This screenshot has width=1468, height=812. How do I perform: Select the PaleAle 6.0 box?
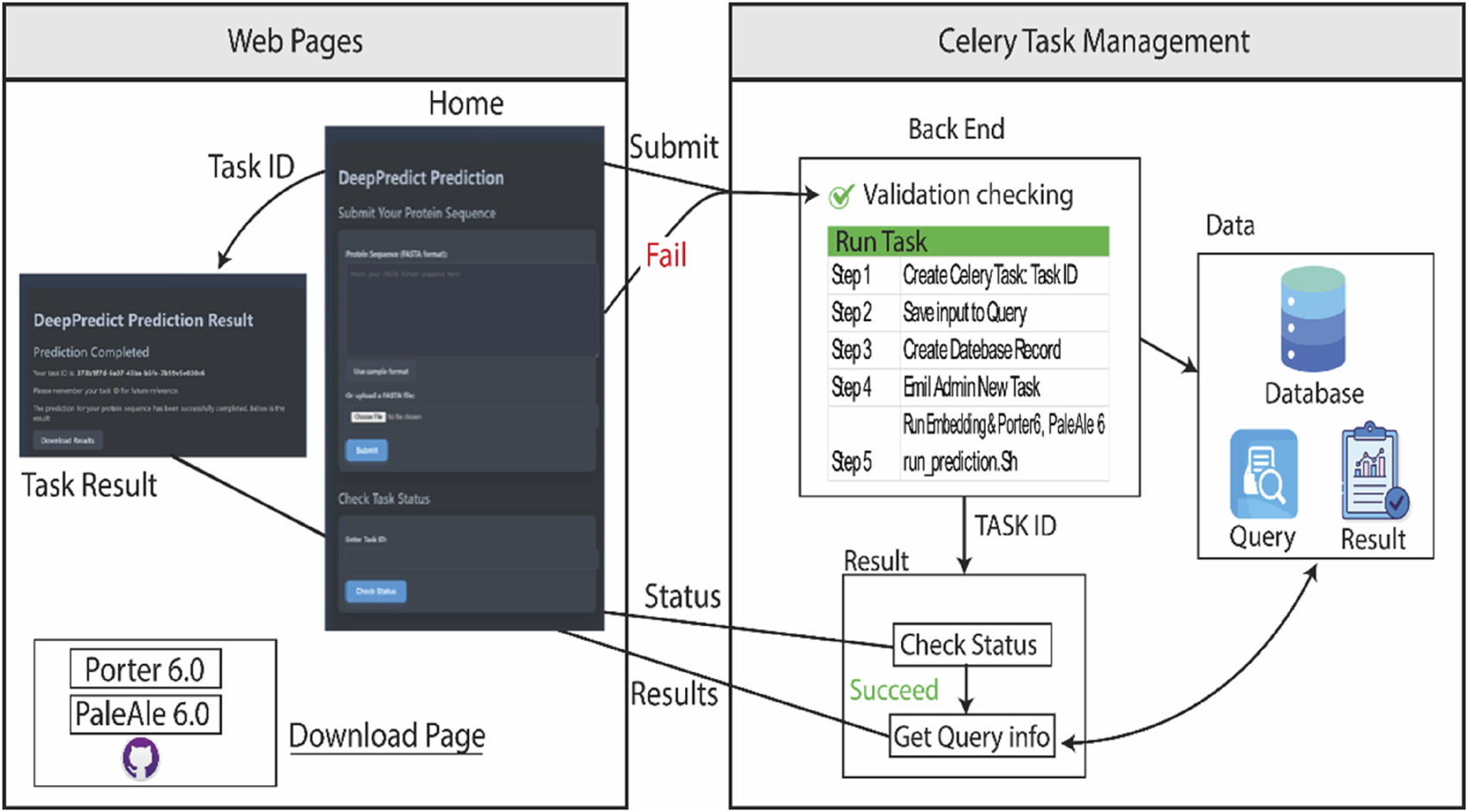[145, 714]
